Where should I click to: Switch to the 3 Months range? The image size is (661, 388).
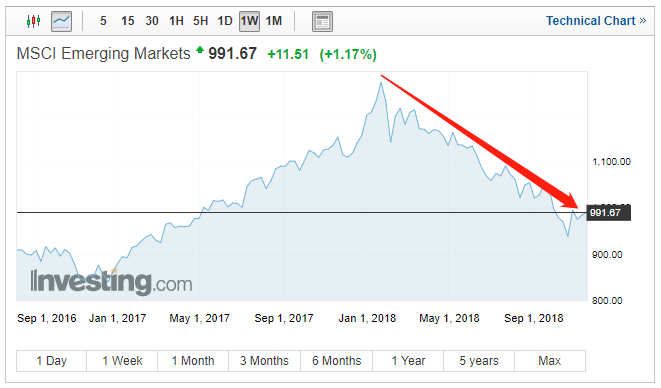click(264, 361)
